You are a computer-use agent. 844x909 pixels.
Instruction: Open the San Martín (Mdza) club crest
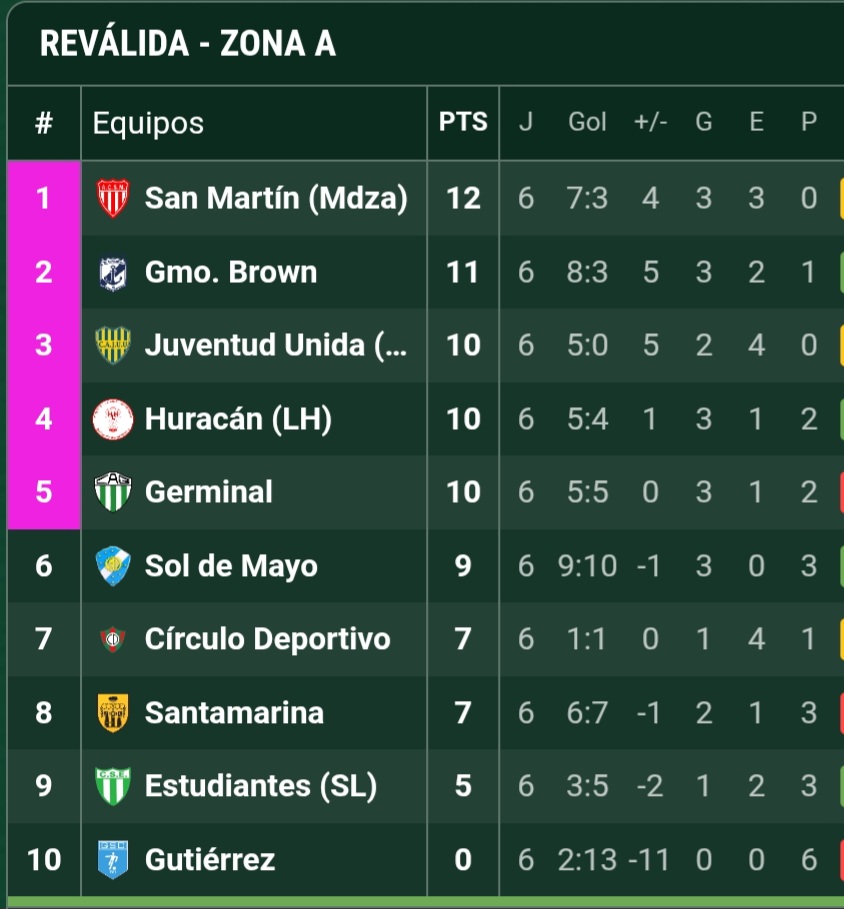pos(112,198)
